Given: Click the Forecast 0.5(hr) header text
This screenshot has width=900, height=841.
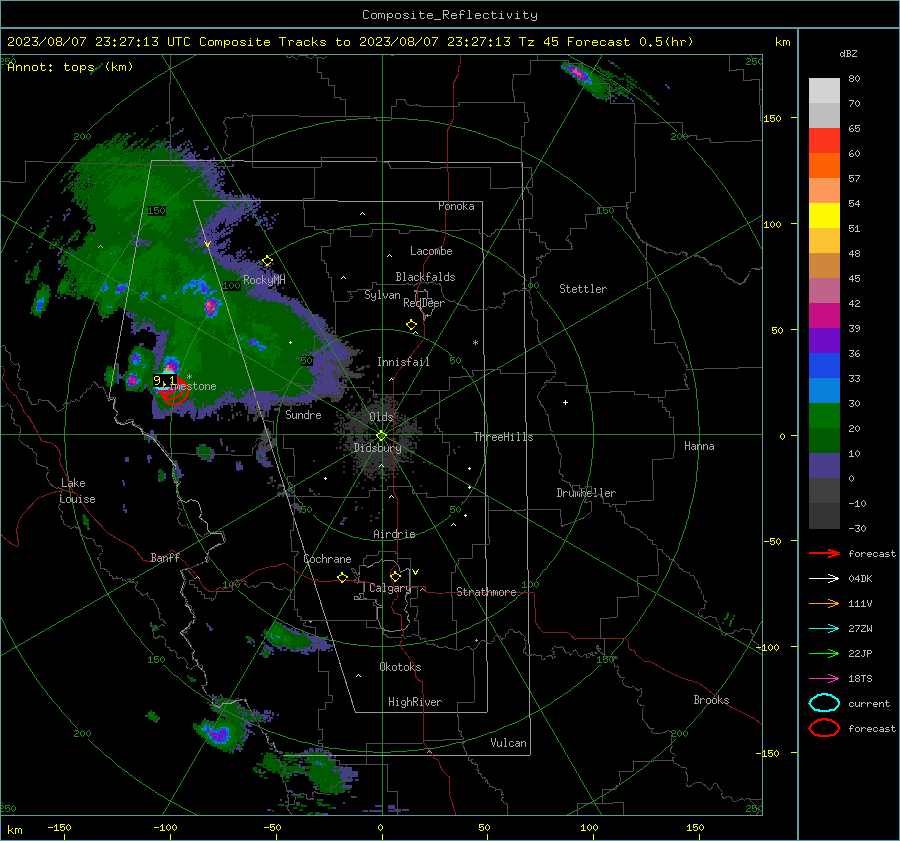Looking at the screenshot, I should pos(630,42).
